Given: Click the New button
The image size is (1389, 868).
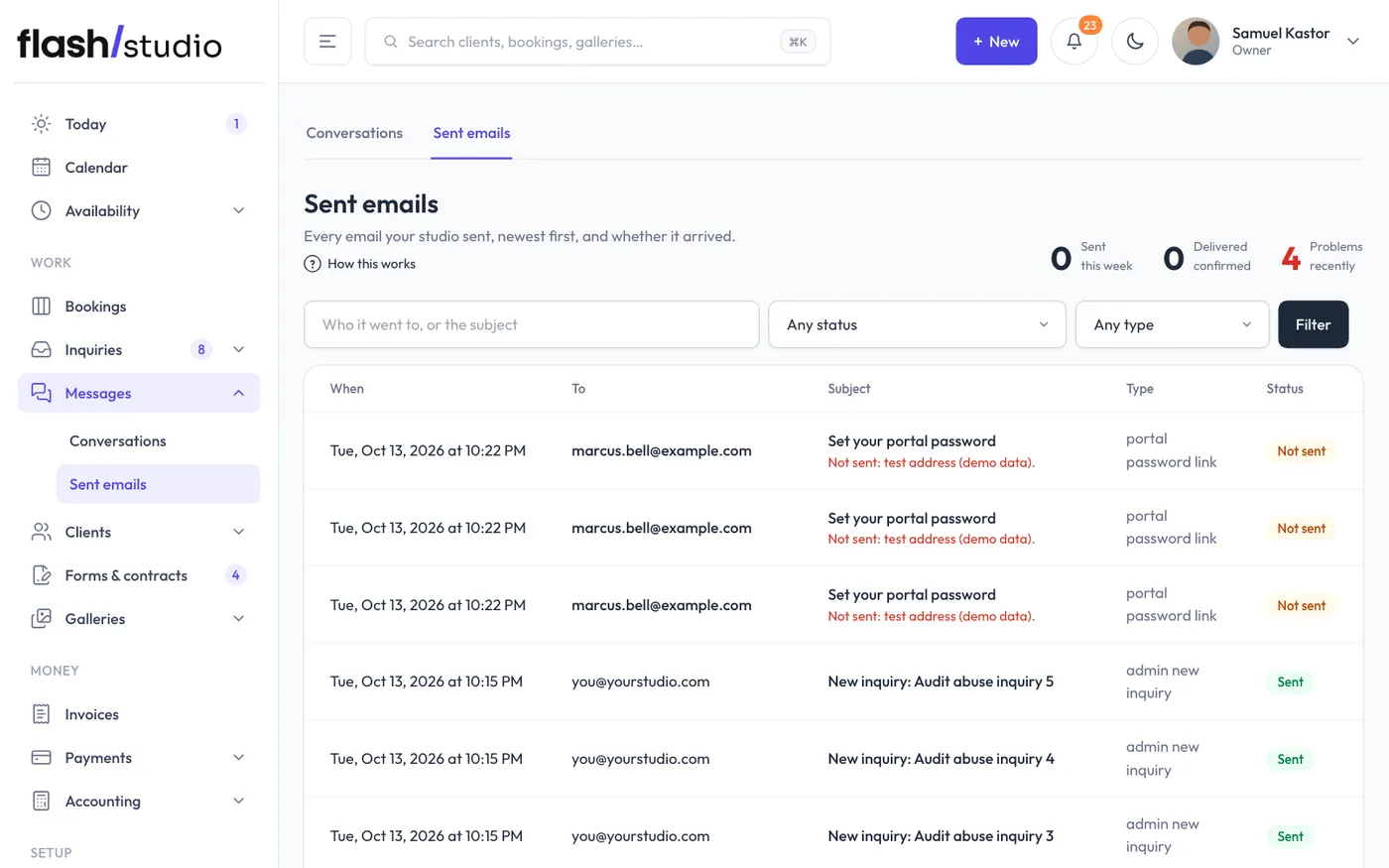Looking at the screenshot, I should click(x=996, y=42).
